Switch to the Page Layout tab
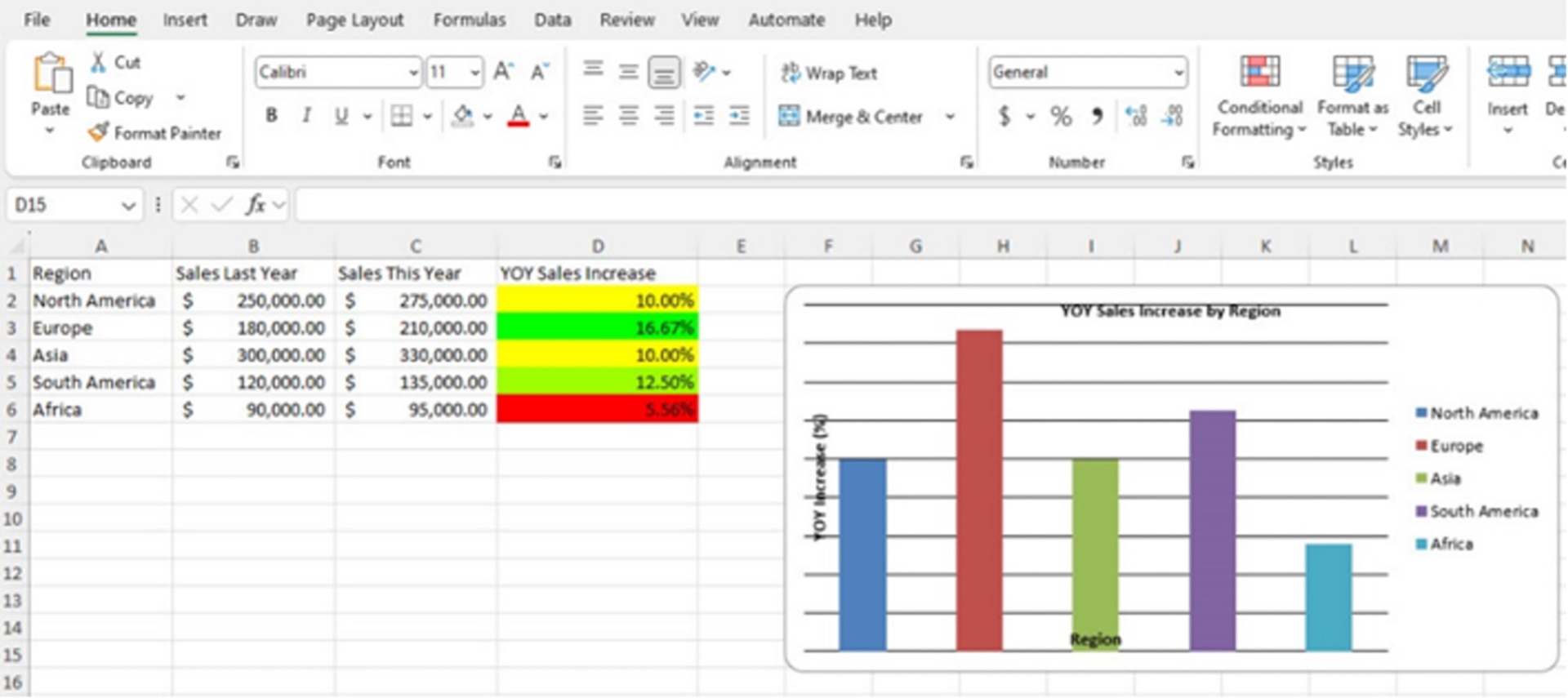 (354, 20)
